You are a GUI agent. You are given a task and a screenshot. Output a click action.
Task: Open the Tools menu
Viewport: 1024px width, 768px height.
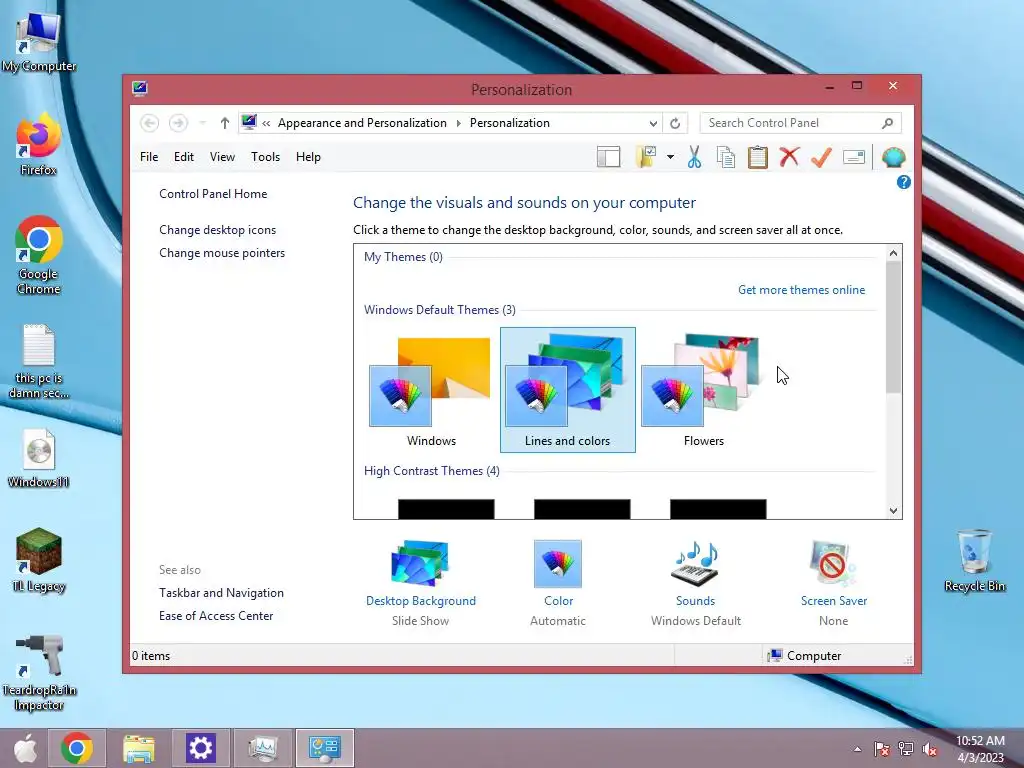tap(265, 157)
